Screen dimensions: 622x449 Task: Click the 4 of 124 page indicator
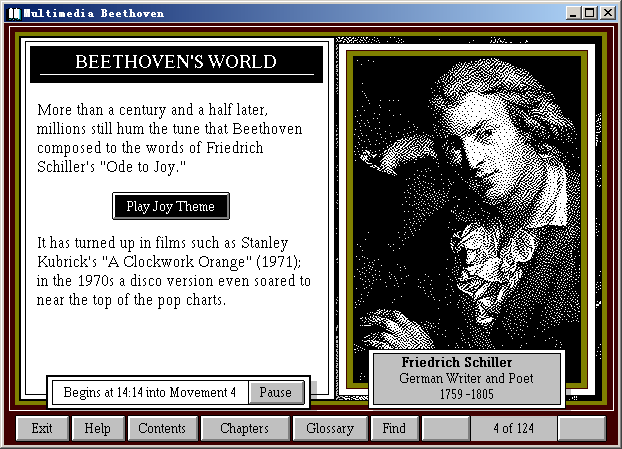point(514,428)
